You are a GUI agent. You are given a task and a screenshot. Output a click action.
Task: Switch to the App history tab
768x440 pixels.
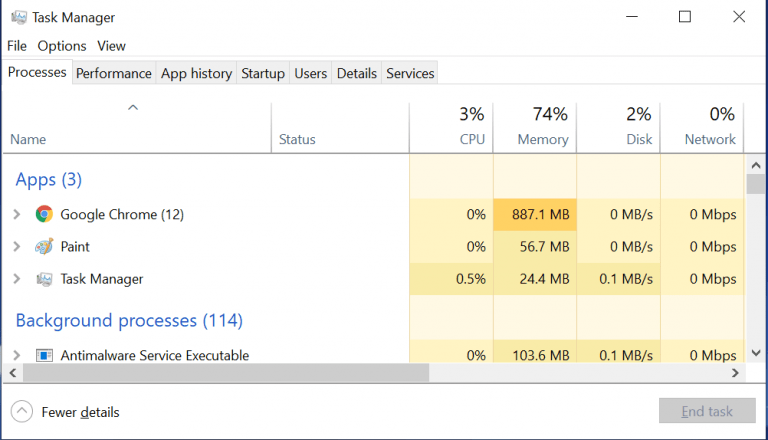tap(196, 73)
